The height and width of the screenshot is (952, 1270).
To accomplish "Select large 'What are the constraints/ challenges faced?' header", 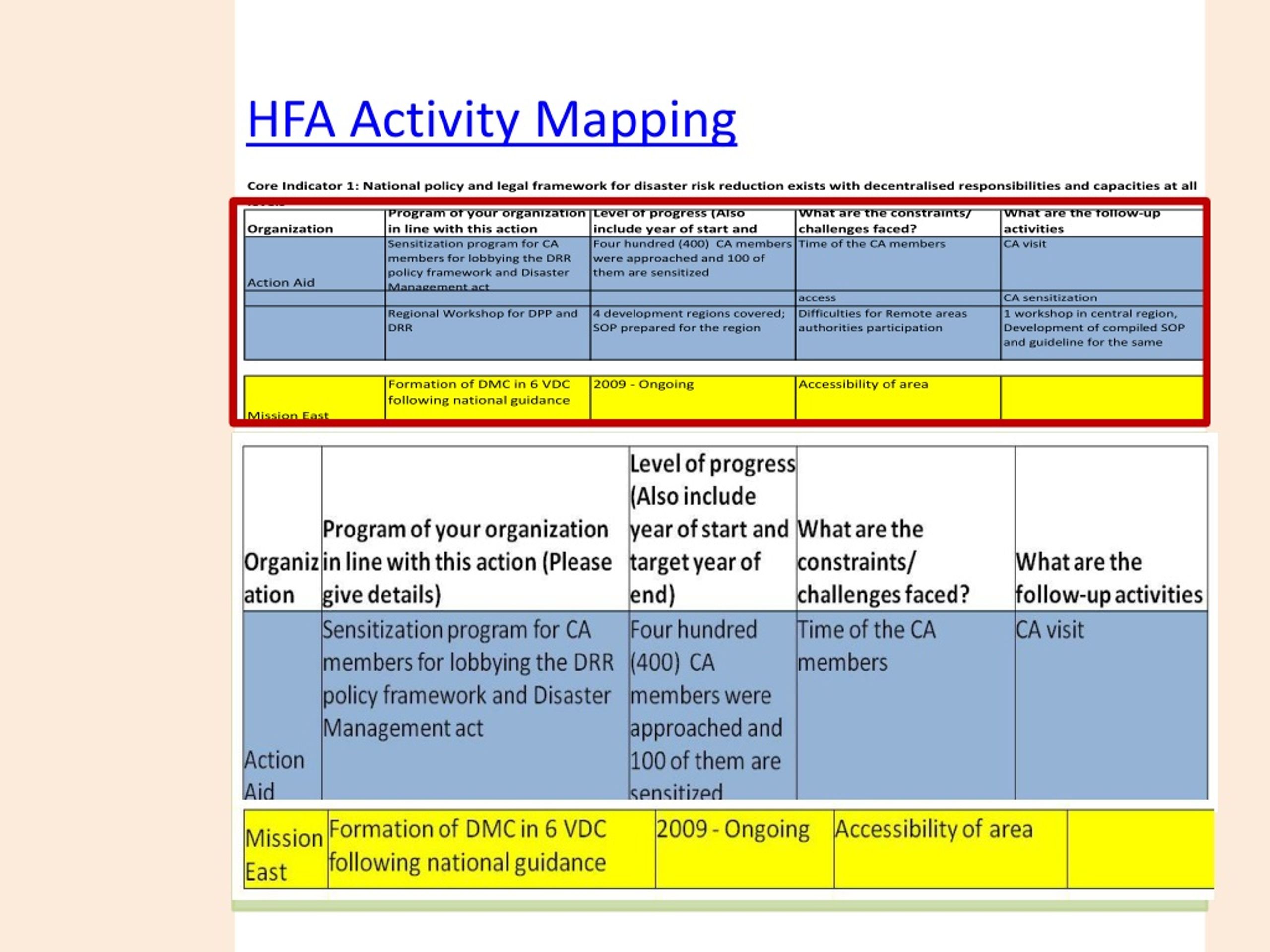I will pos(905,529).
